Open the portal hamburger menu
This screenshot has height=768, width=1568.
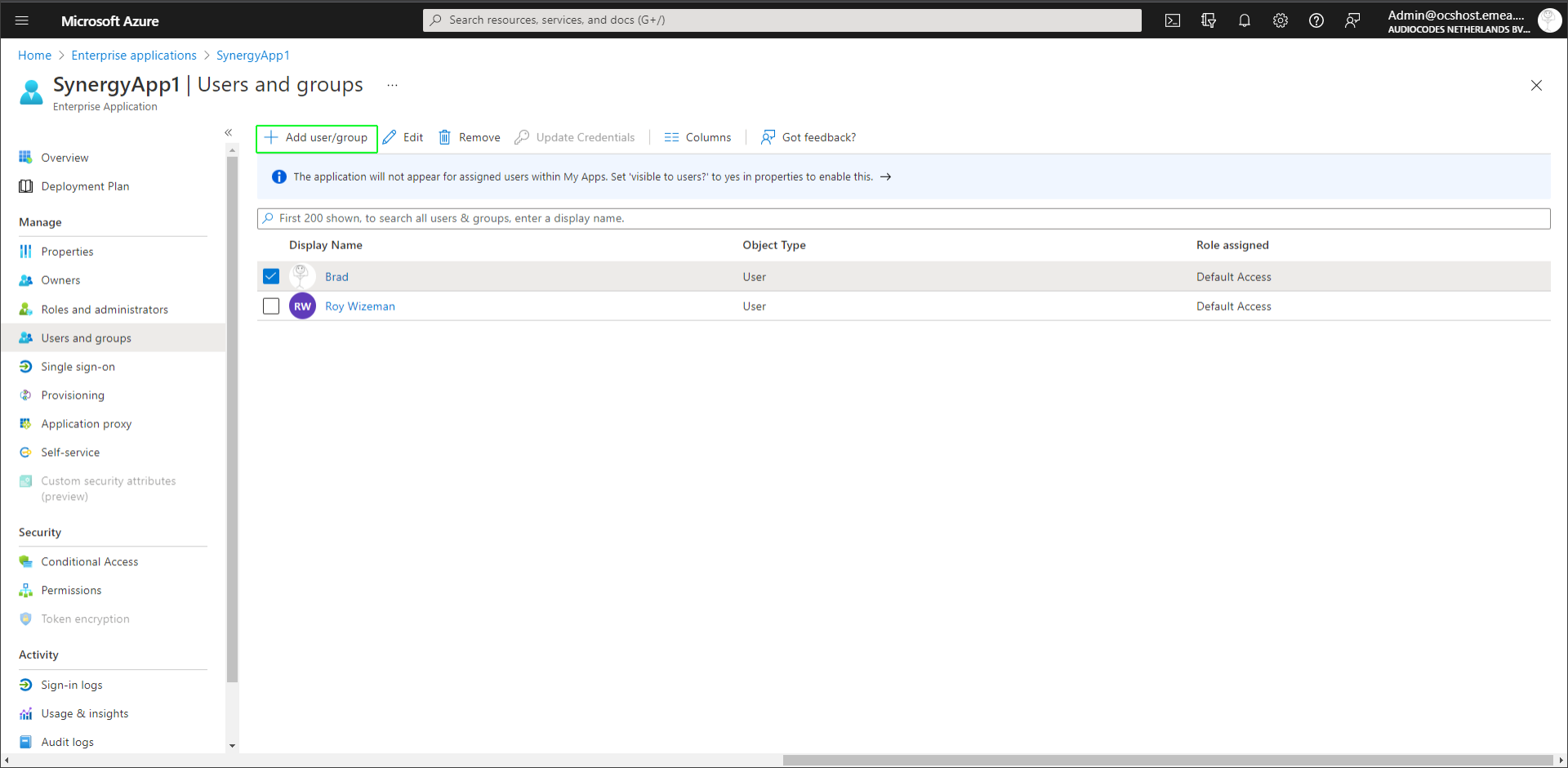tap(22, 20)
